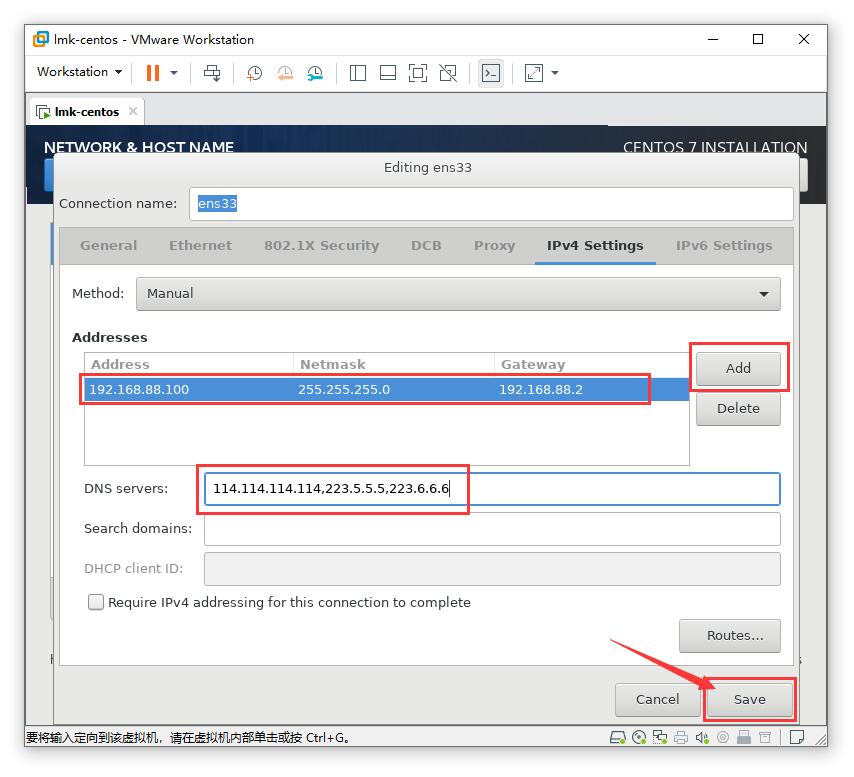Close the VMware Workstation window
This screenshot has height=777, width=854.
click(803, 39)
